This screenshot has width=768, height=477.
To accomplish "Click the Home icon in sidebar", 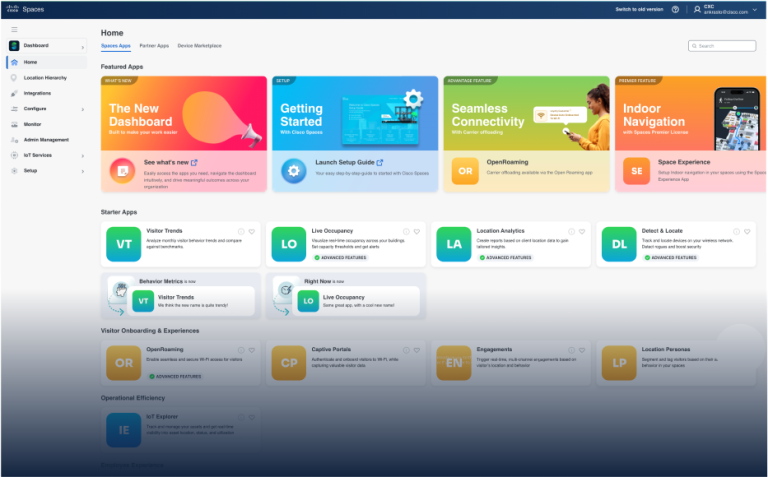I will click(14, 62).
